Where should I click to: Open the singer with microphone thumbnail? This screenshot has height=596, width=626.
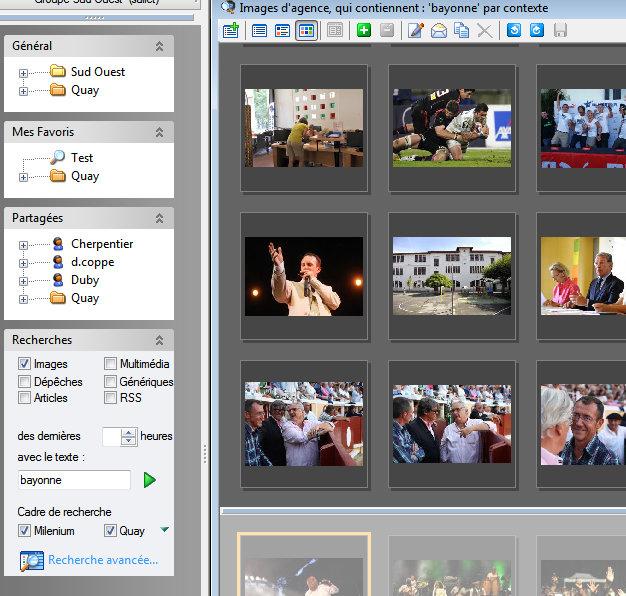(x=304, y=276)
